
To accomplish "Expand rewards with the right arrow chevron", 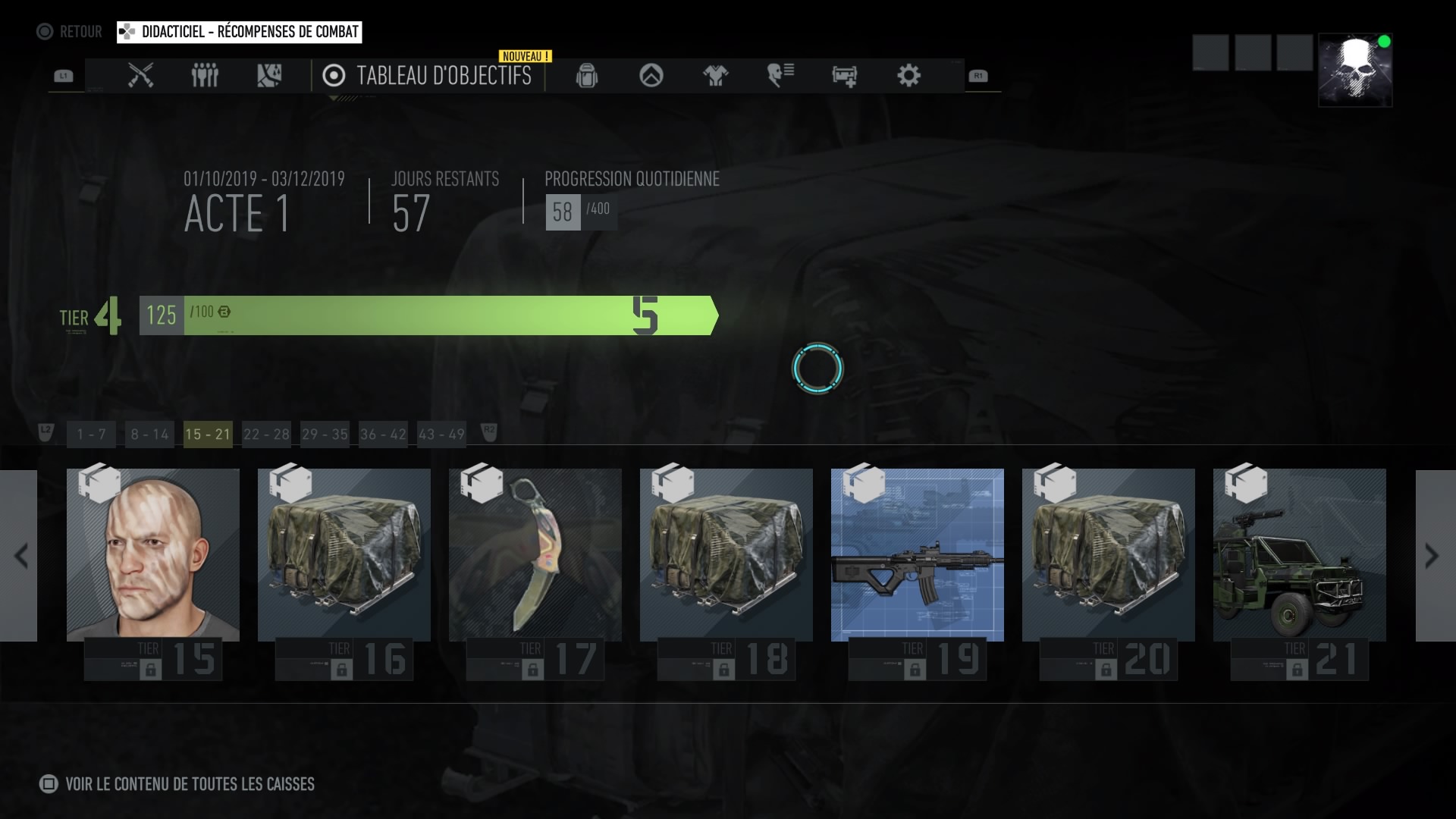I will pyautogui.click(x=1432, y=556).
